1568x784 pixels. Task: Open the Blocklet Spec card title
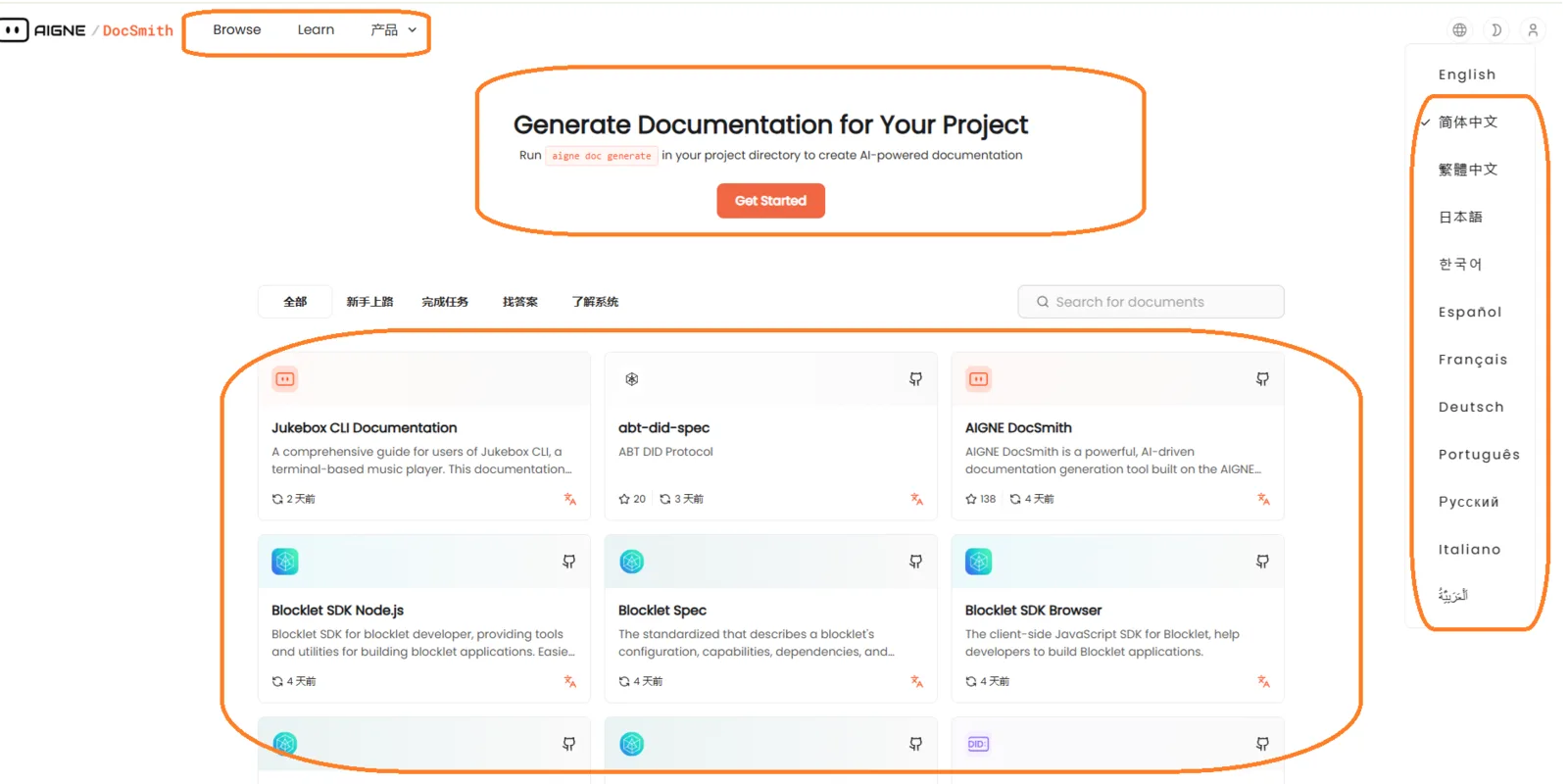click(662, 611)
